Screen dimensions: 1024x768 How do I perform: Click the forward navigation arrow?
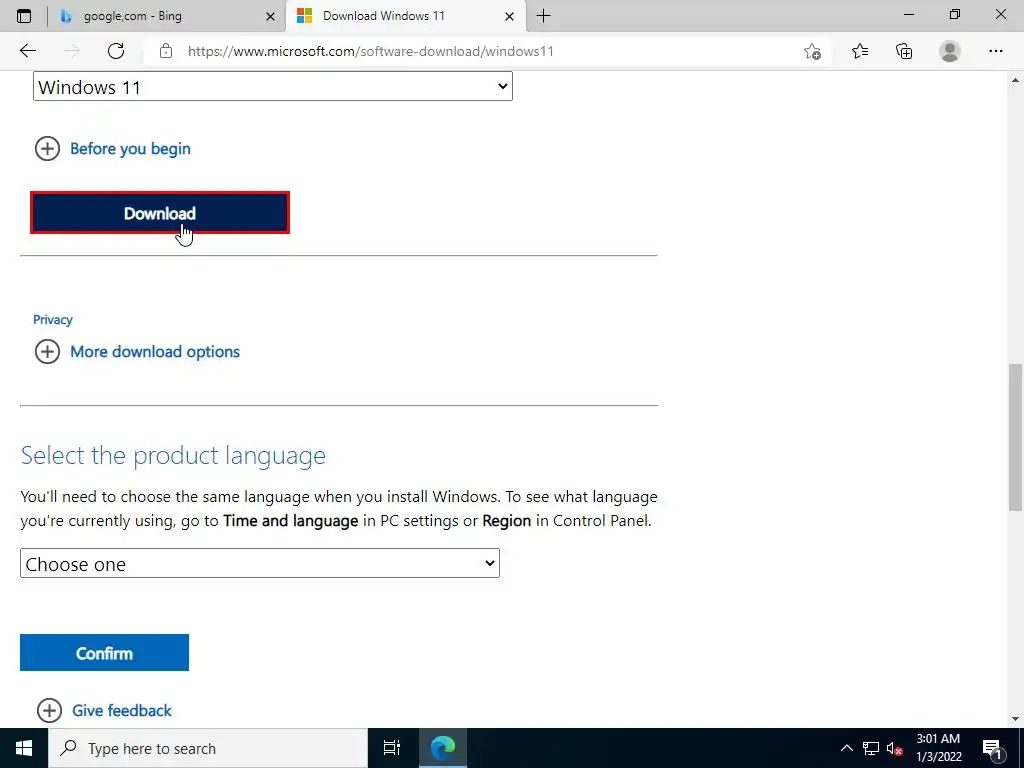72,51
